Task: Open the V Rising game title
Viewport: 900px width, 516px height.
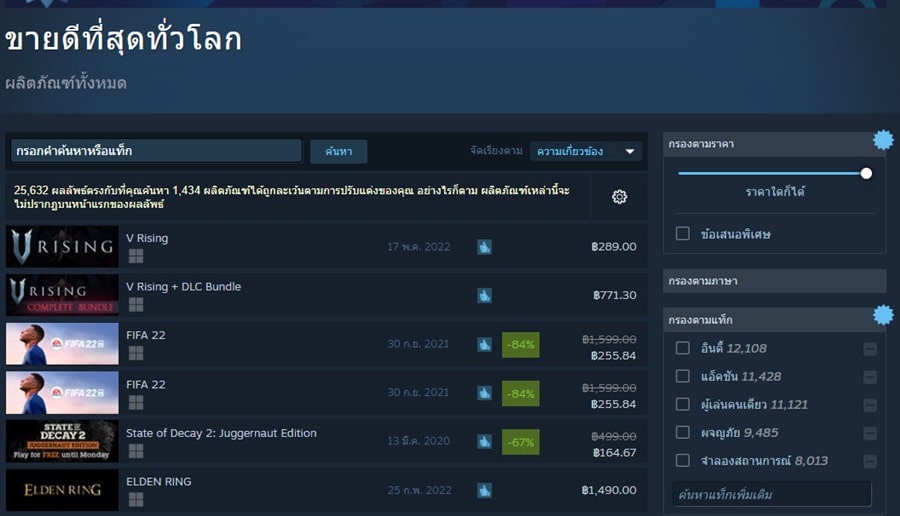Action: point(147,238)
